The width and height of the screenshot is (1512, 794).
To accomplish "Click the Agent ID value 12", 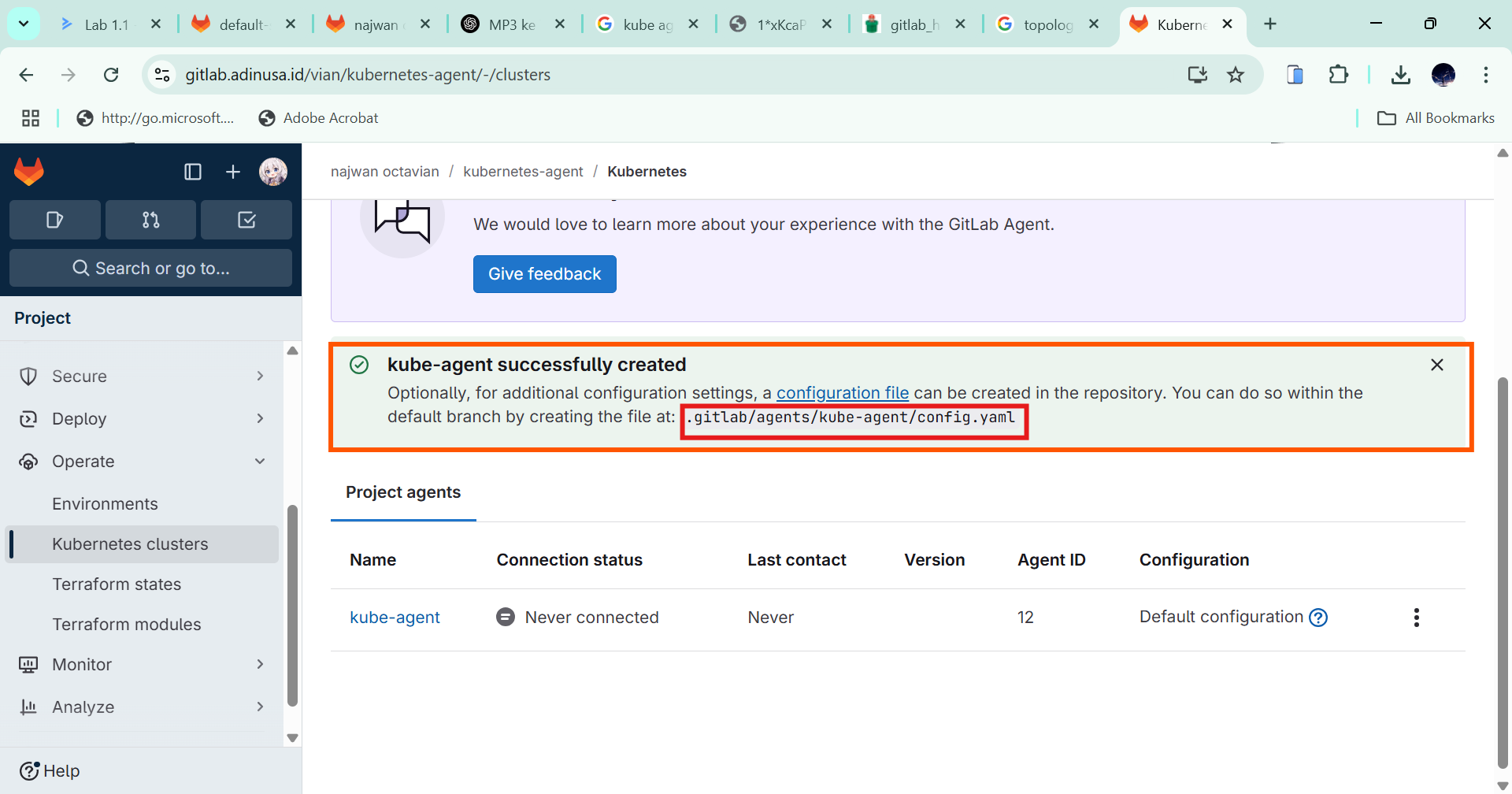I will pyautogui.click(x=1025, y=618).
